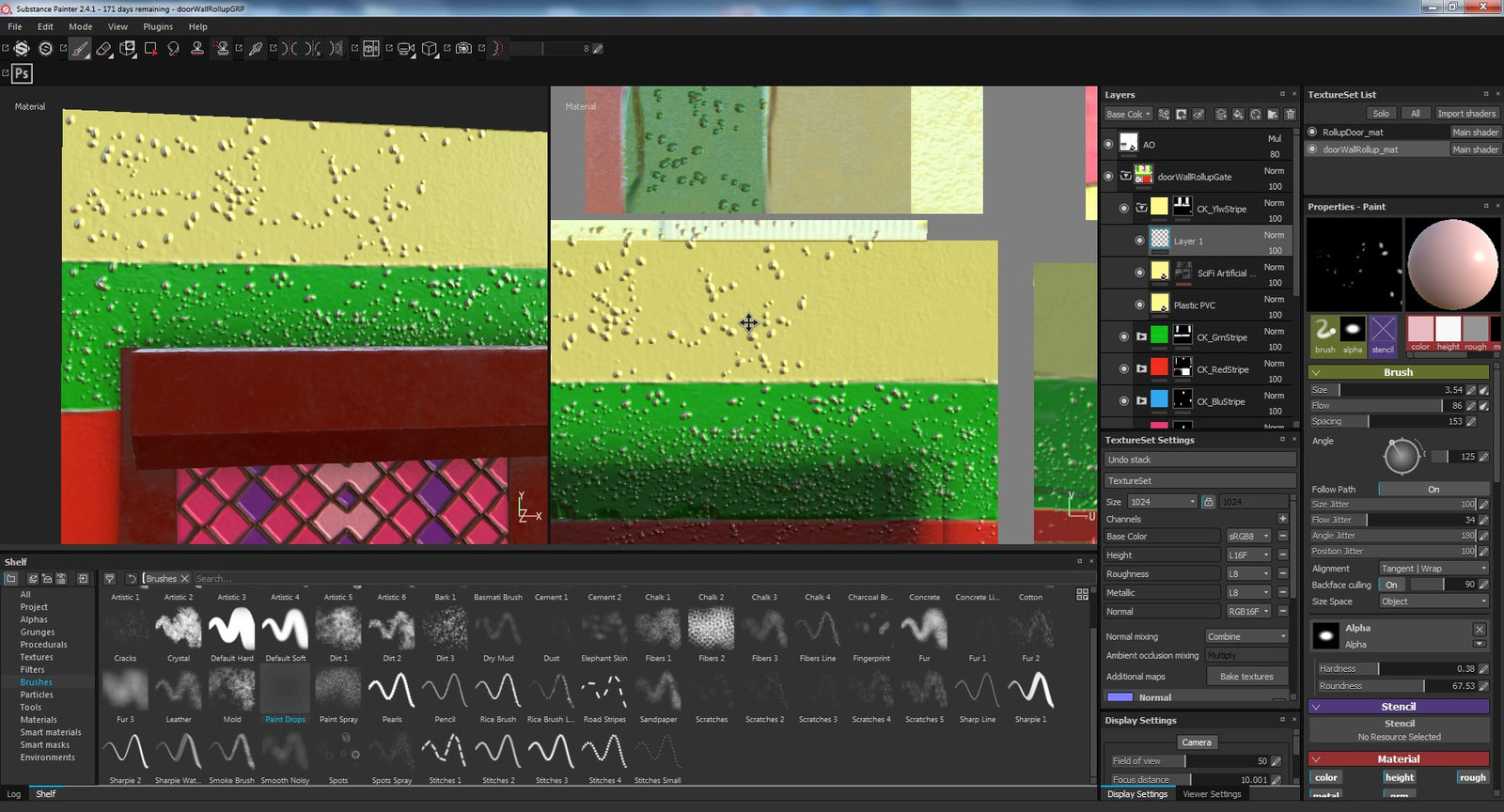
Task: Add an effect in Layers toolbar
Action: (1164, 115)
